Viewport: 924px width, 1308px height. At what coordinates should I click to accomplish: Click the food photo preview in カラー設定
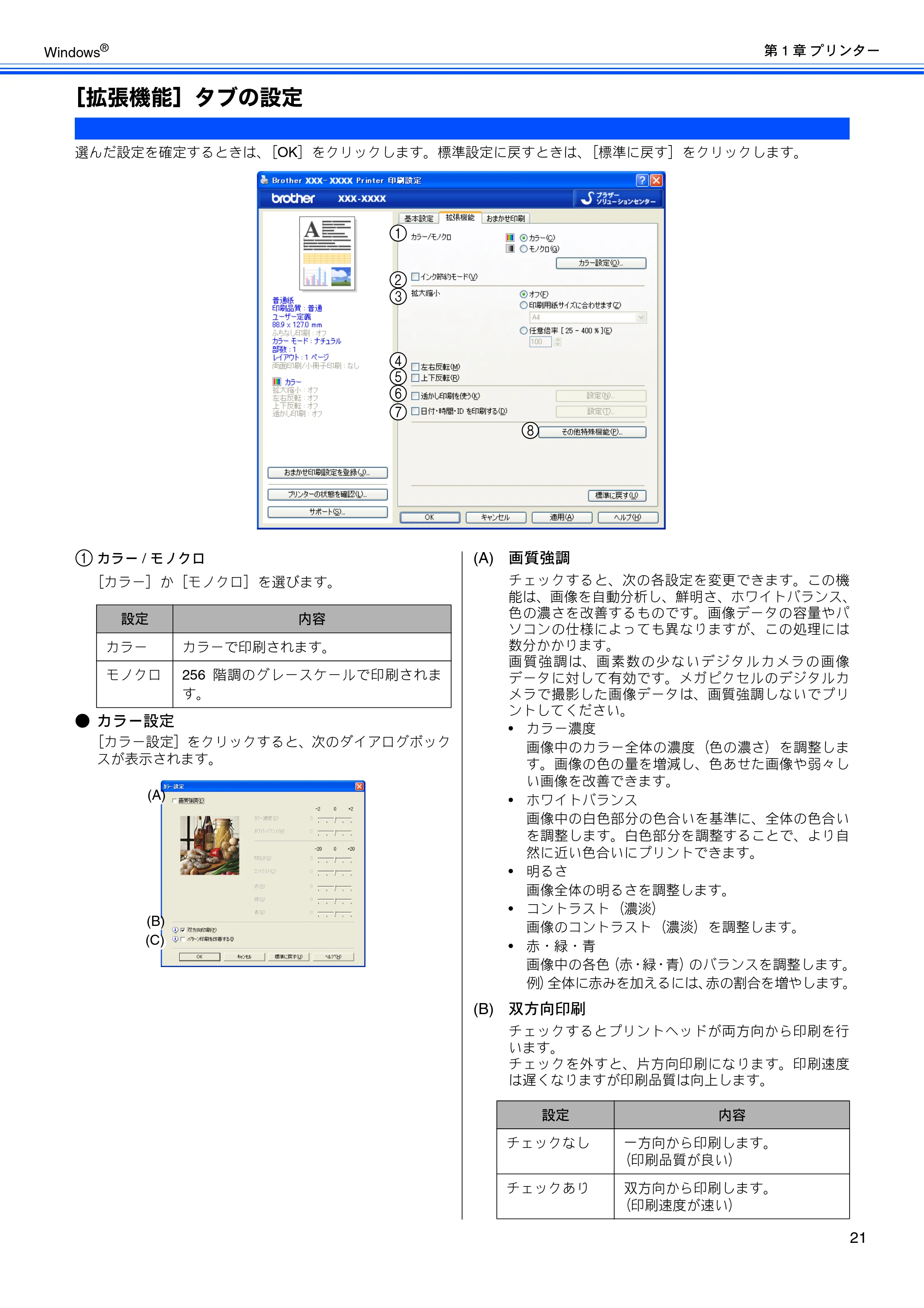(x=210, y=845)
